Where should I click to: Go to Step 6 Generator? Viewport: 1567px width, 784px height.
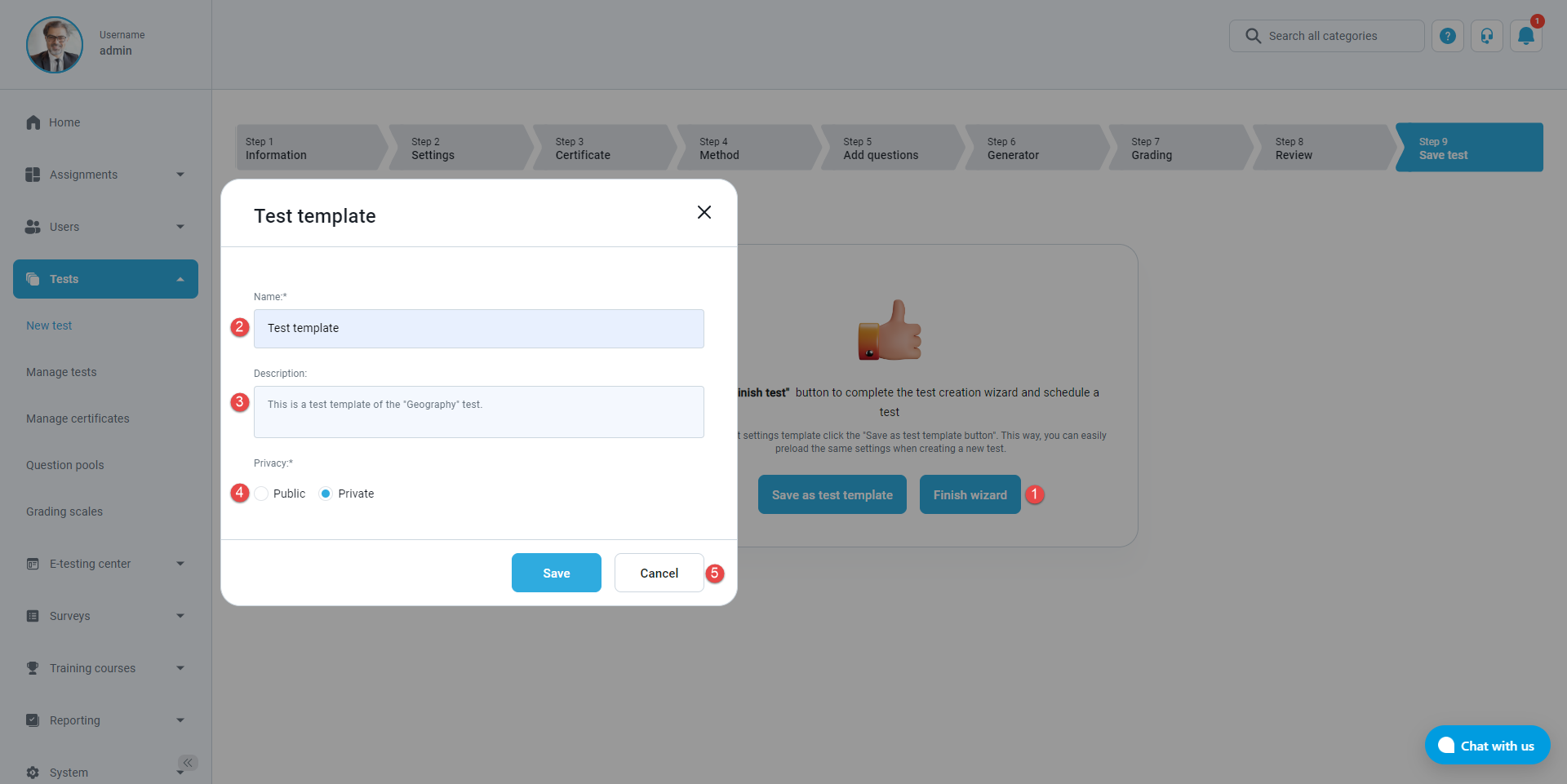(1037, 148)
